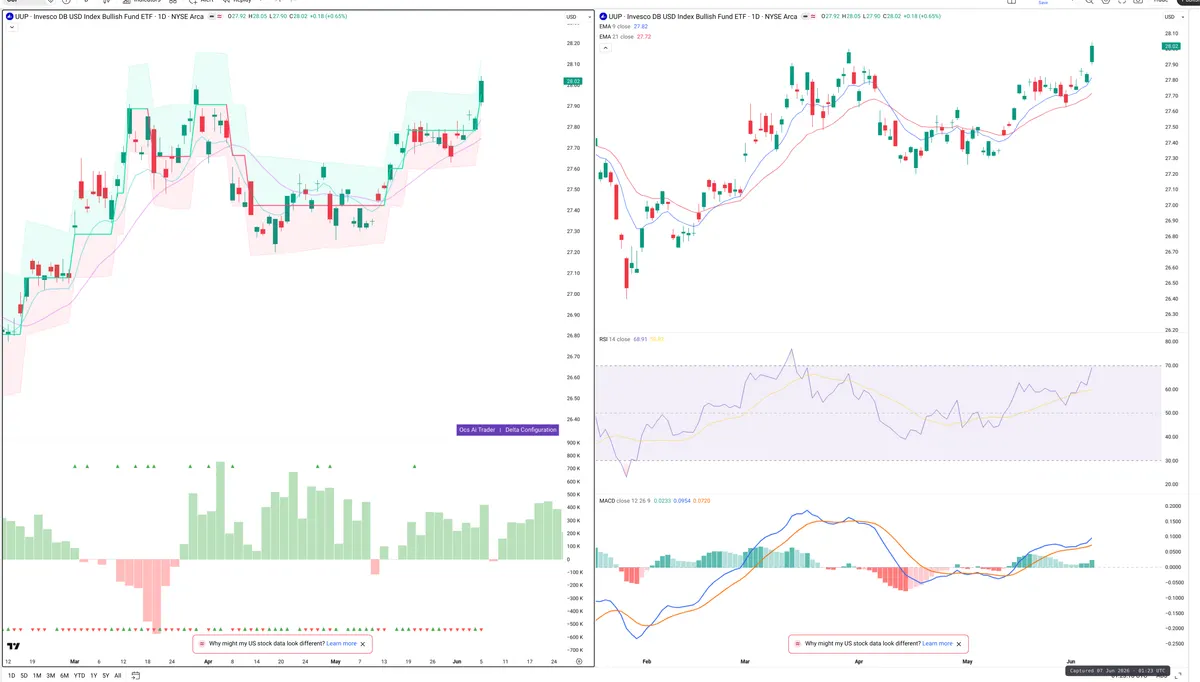Close the left chart's US stock data notice

pos(363,644)
